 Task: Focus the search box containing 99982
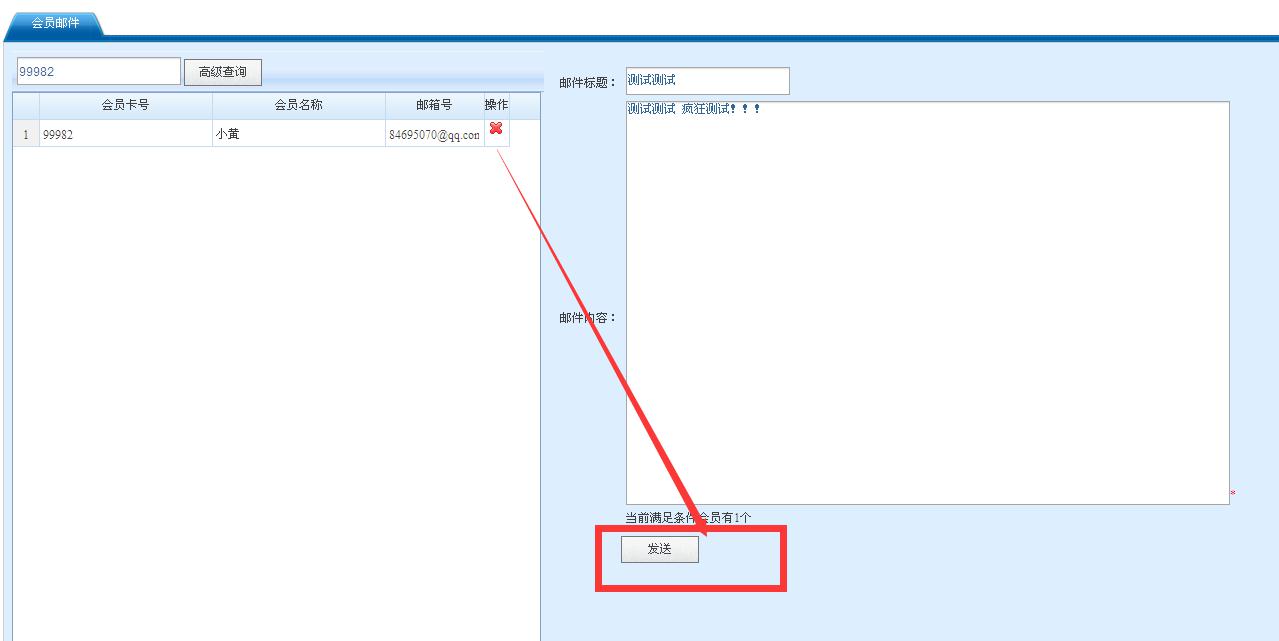[x=98, y=71]
